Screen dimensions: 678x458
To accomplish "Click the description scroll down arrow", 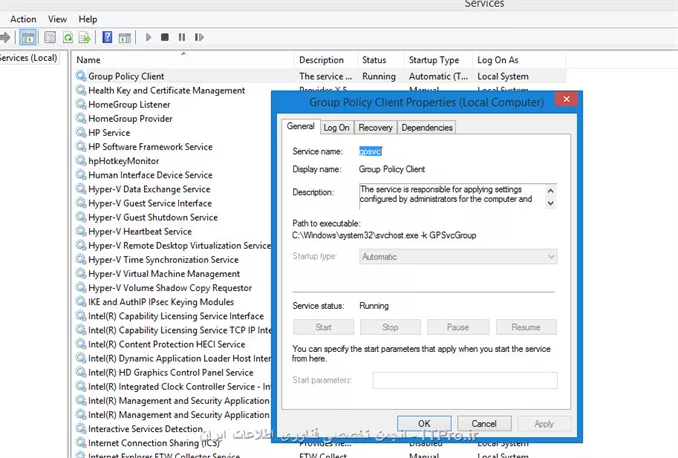I will 550,203.
